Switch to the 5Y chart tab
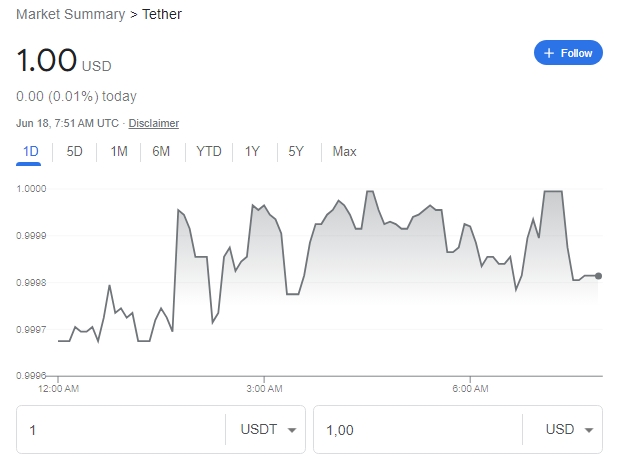This screenshot has width=634, height=459. coord(295,152)
